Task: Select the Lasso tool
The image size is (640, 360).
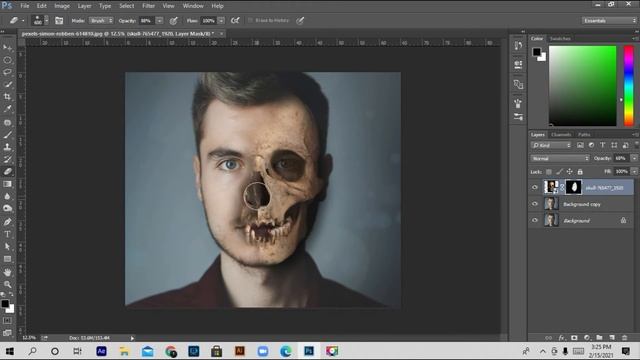Action: 7,72
